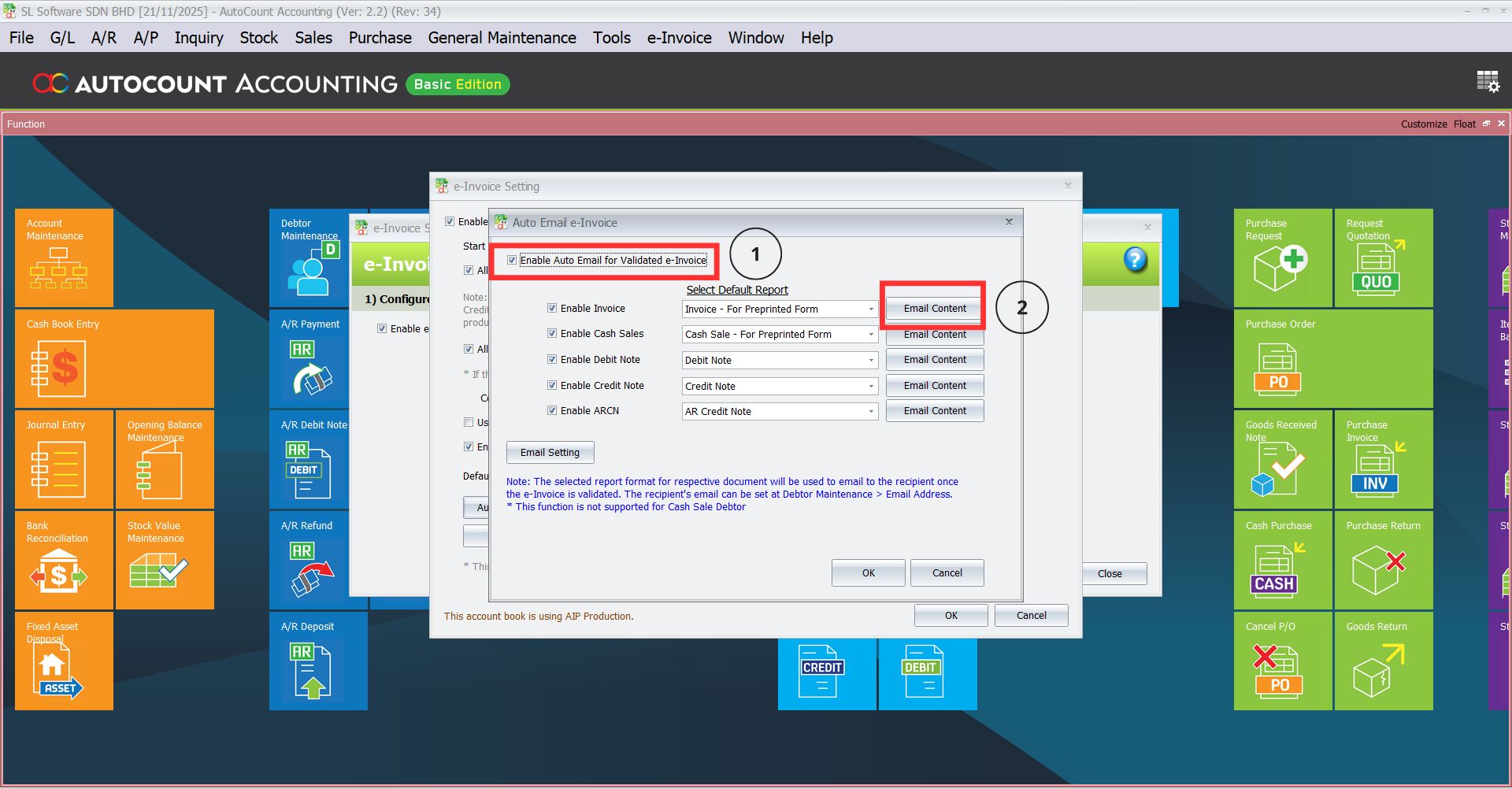Uncheck Enable Cash Sales
Viewport: 1512px width, 789px height.
click(552, 333)
